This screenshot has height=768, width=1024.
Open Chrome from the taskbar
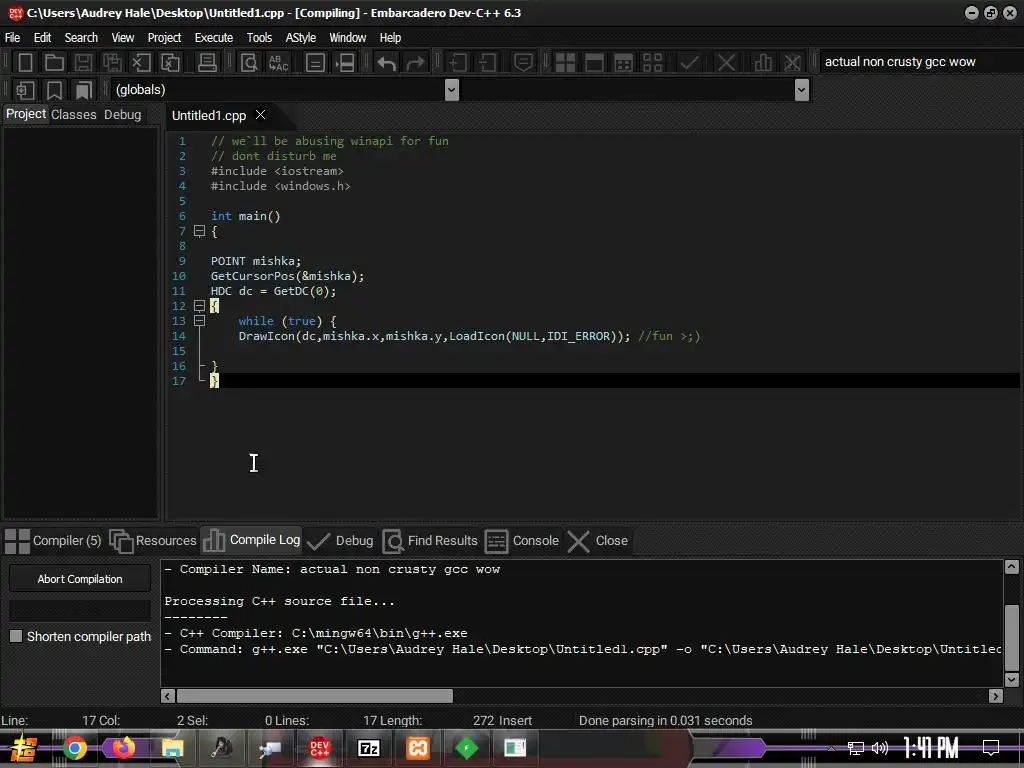[x=75, y=748]
